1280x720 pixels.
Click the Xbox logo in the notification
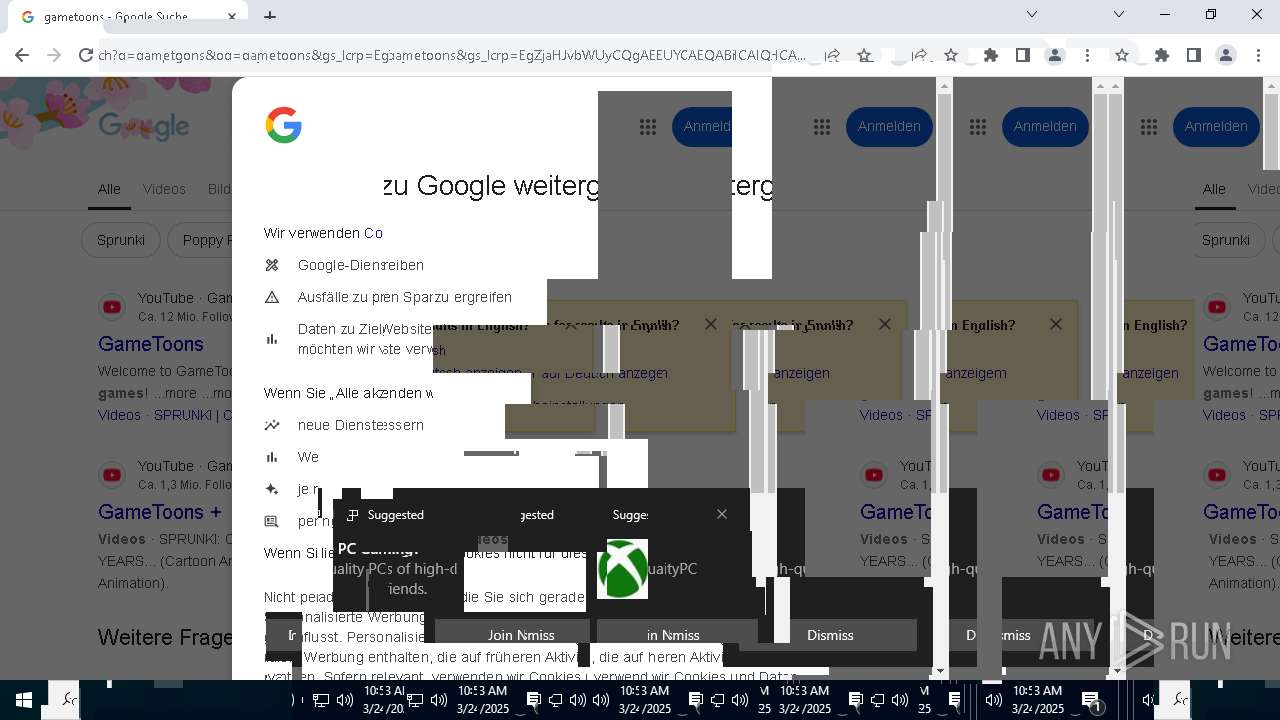pos(622,569)
